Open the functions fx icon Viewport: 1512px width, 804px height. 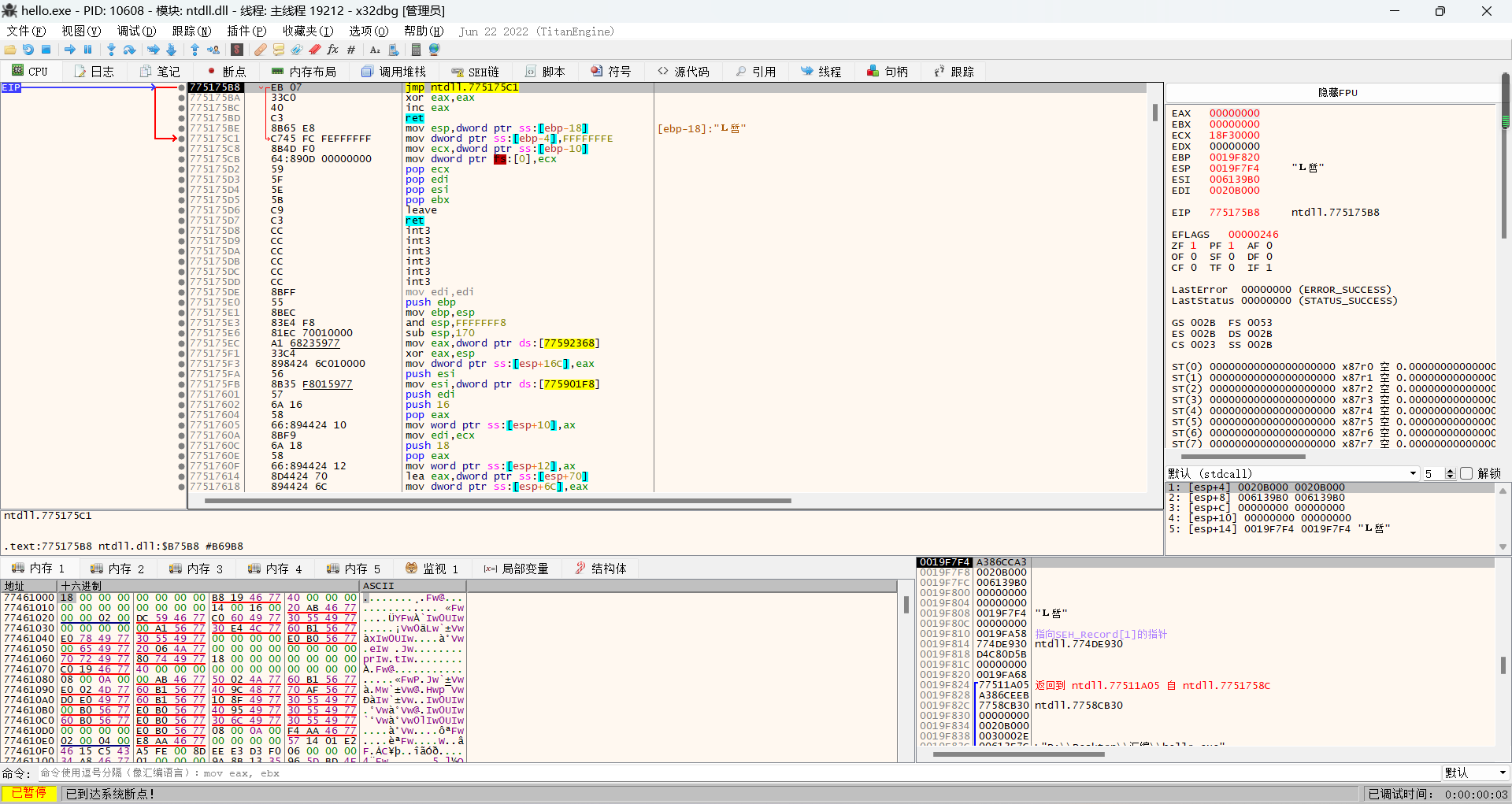point(332,50)
